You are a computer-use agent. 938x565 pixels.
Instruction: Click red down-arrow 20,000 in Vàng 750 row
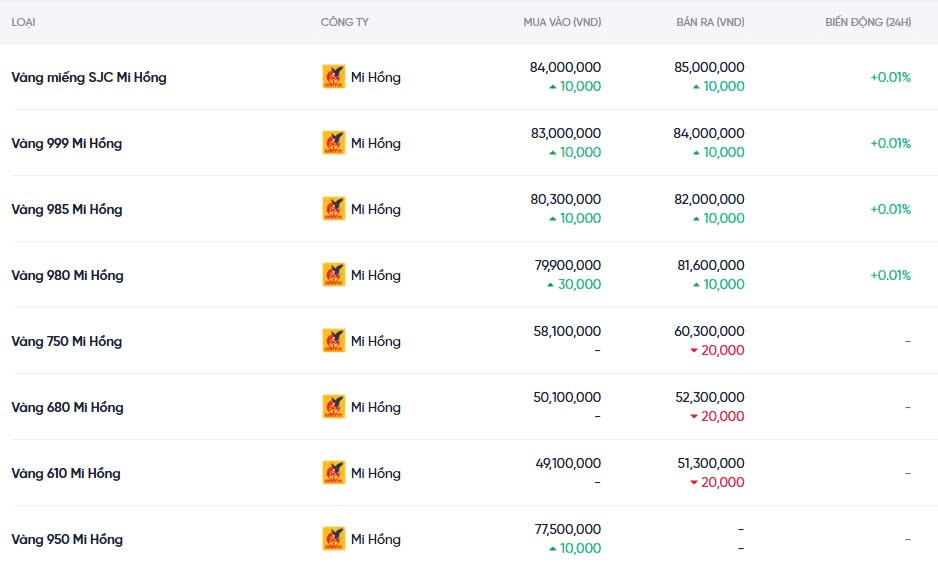click(x=717, y=350)
